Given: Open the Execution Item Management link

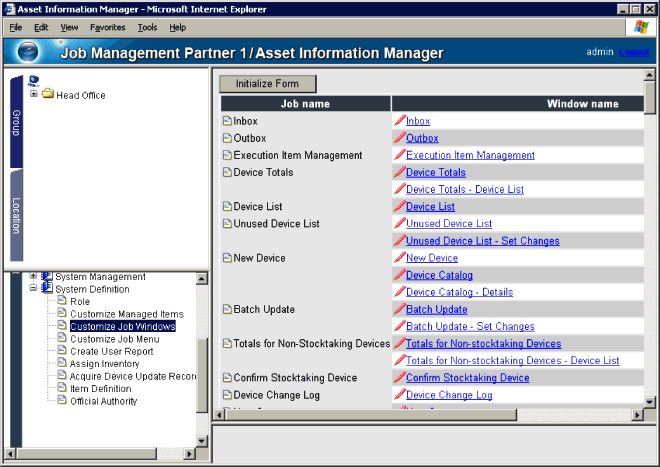Looking at the screenshot, I should coord(470,155).
